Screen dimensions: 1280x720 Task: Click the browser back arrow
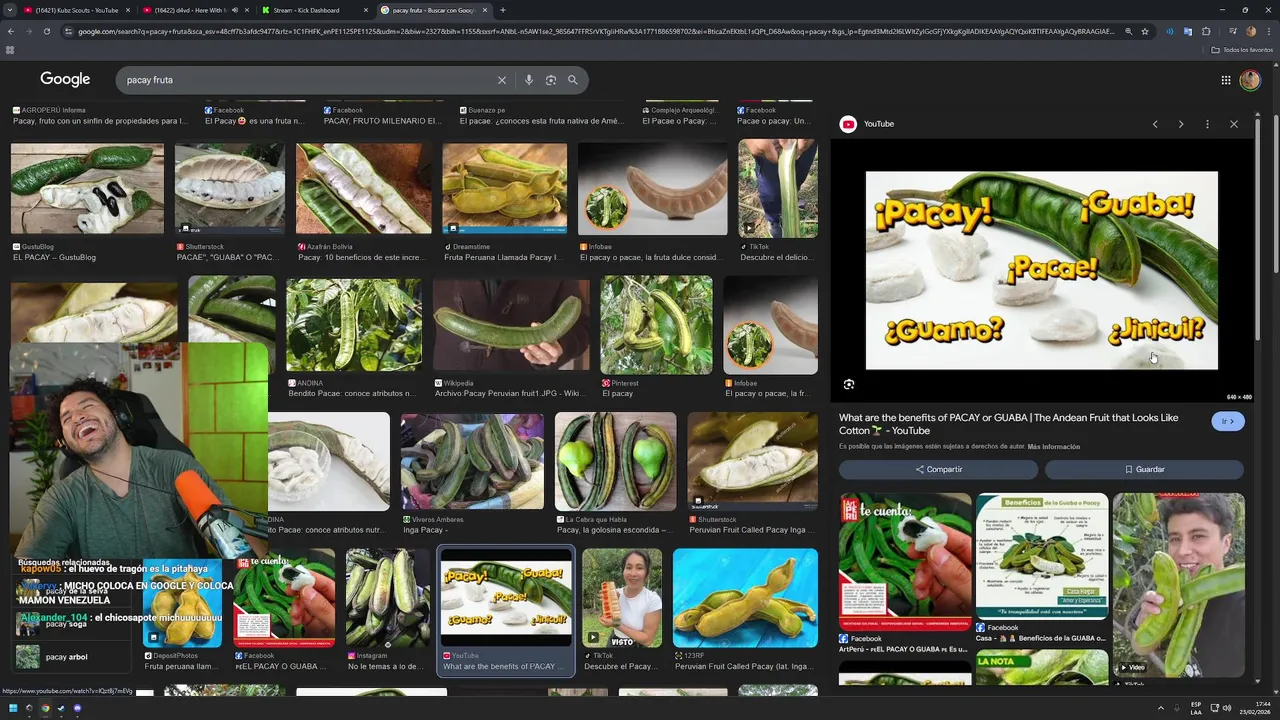(10, 31)
